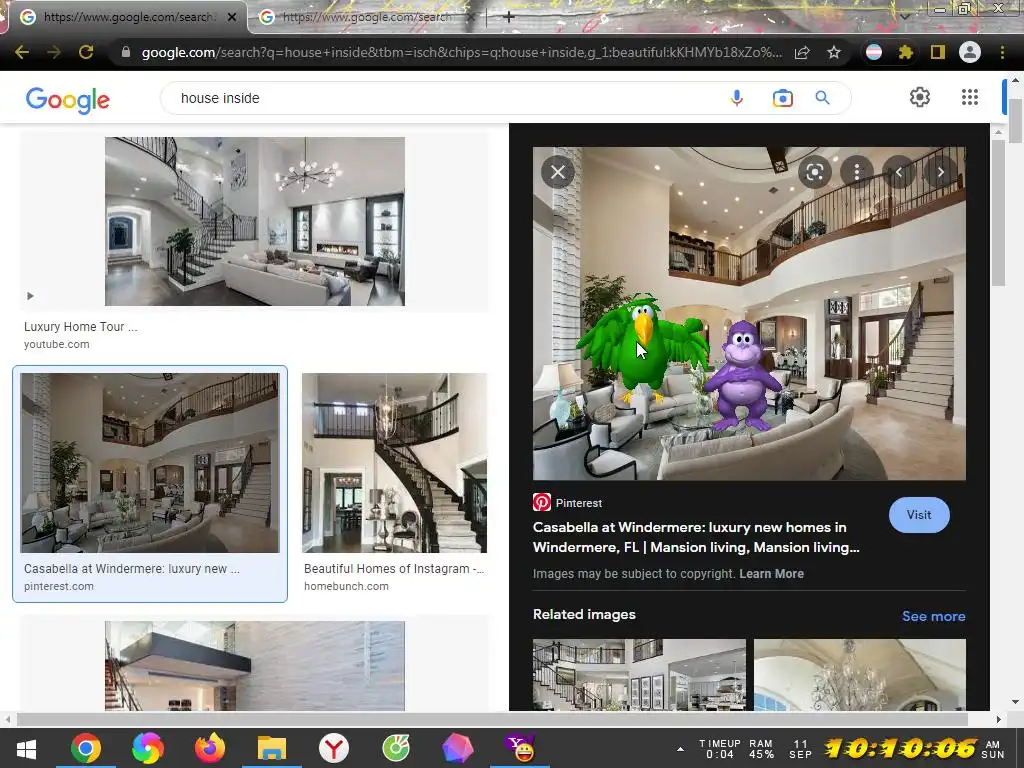Screen dimensions: 1024x768
Task: Open File Explorer from taskbar
Action: click(x=272, y=748)
